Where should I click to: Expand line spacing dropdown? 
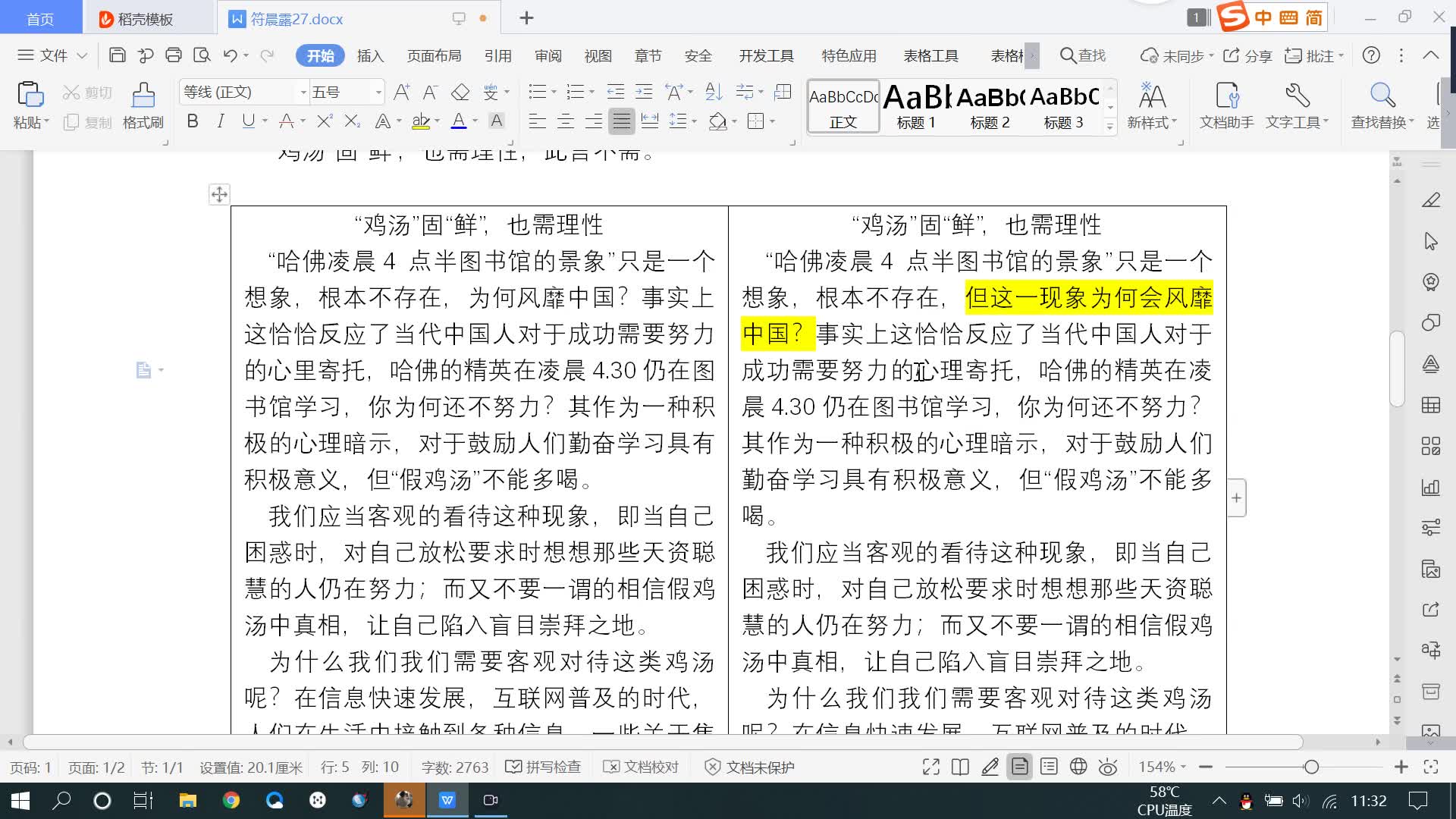[694, 121]
